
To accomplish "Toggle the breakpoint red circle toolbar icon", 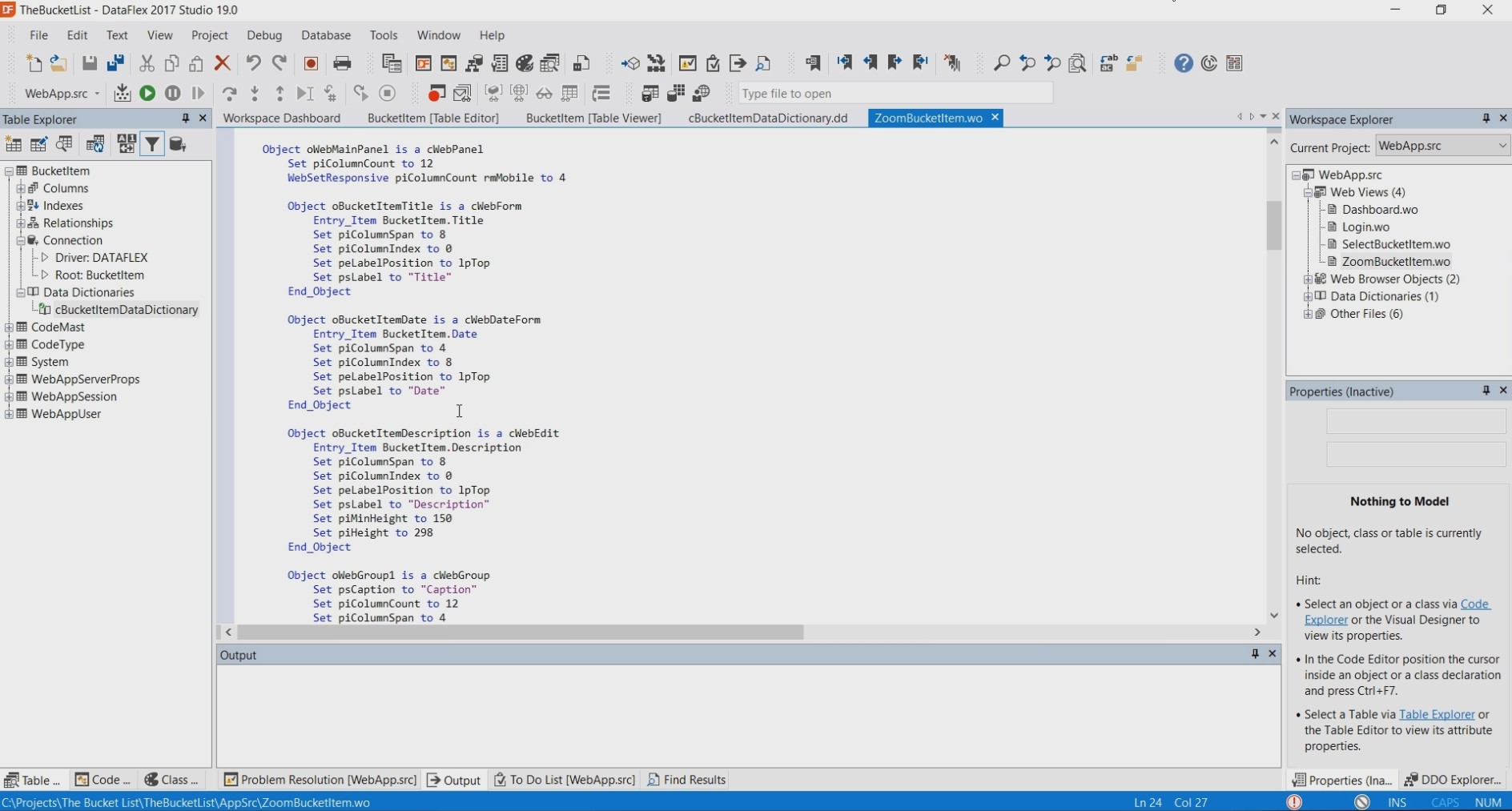I will tap(436, 94).
